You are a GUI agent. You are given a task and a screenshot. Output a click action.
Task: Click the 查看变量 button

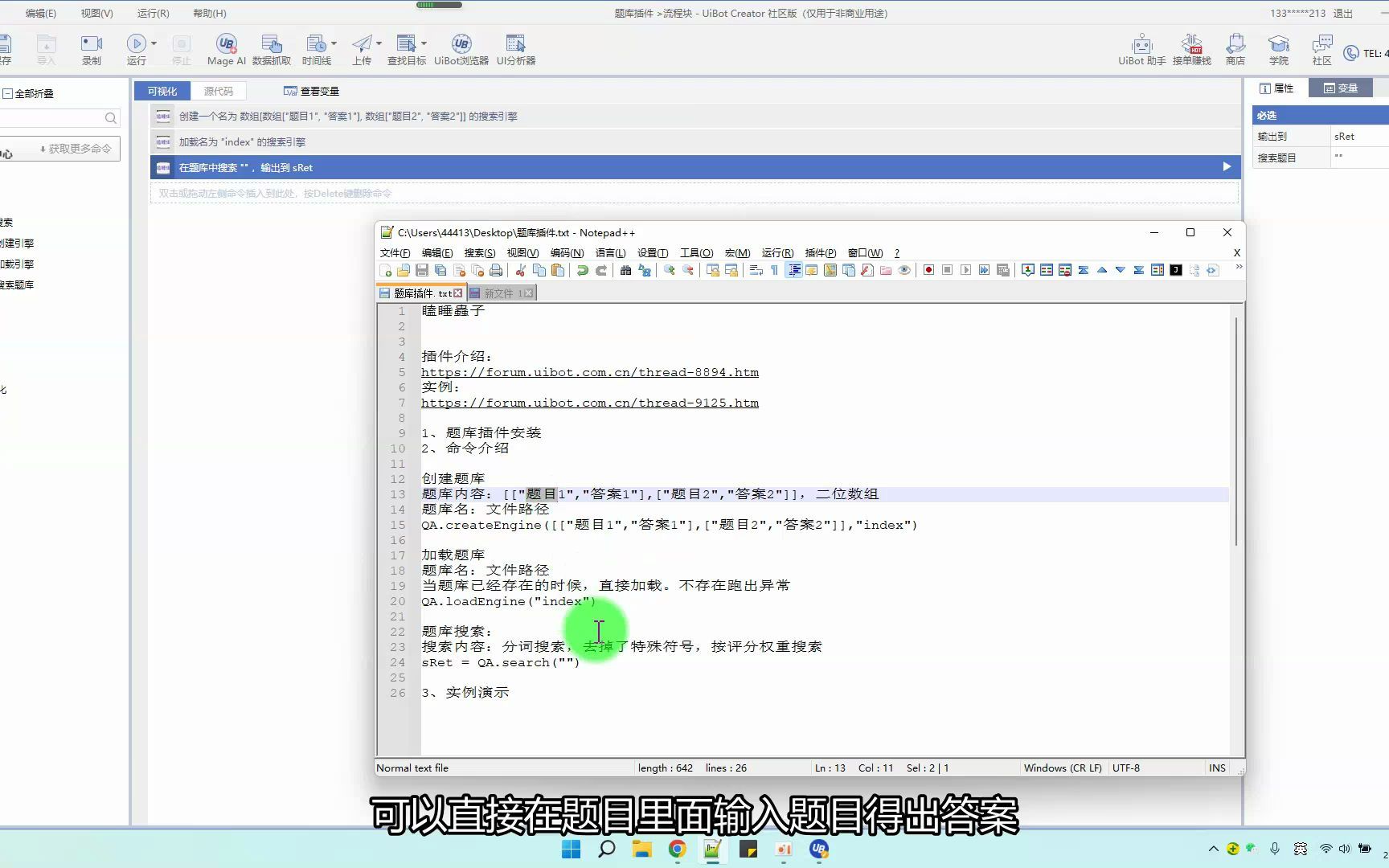[311, 91]
